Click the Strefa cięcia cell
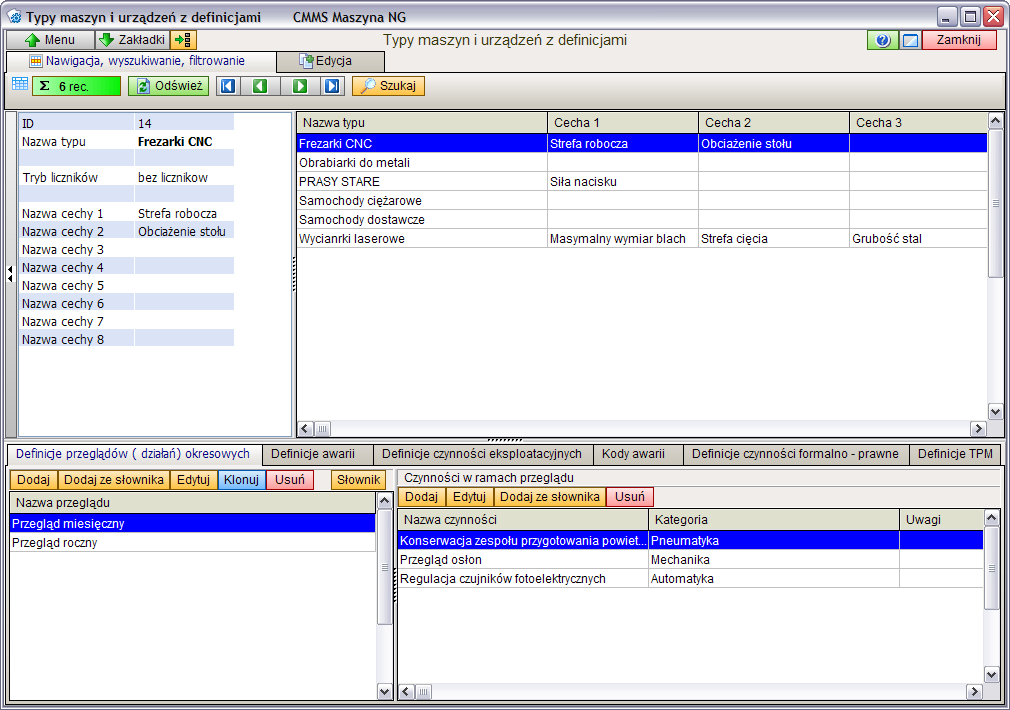 774,238
